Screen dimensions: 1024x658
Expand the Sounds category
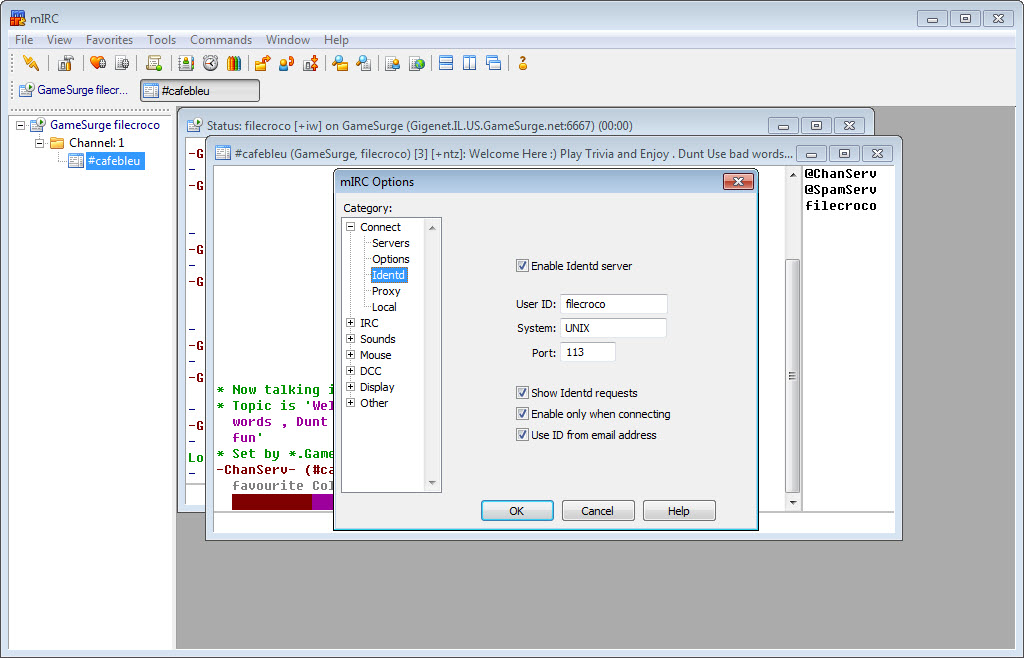(351, 339)
